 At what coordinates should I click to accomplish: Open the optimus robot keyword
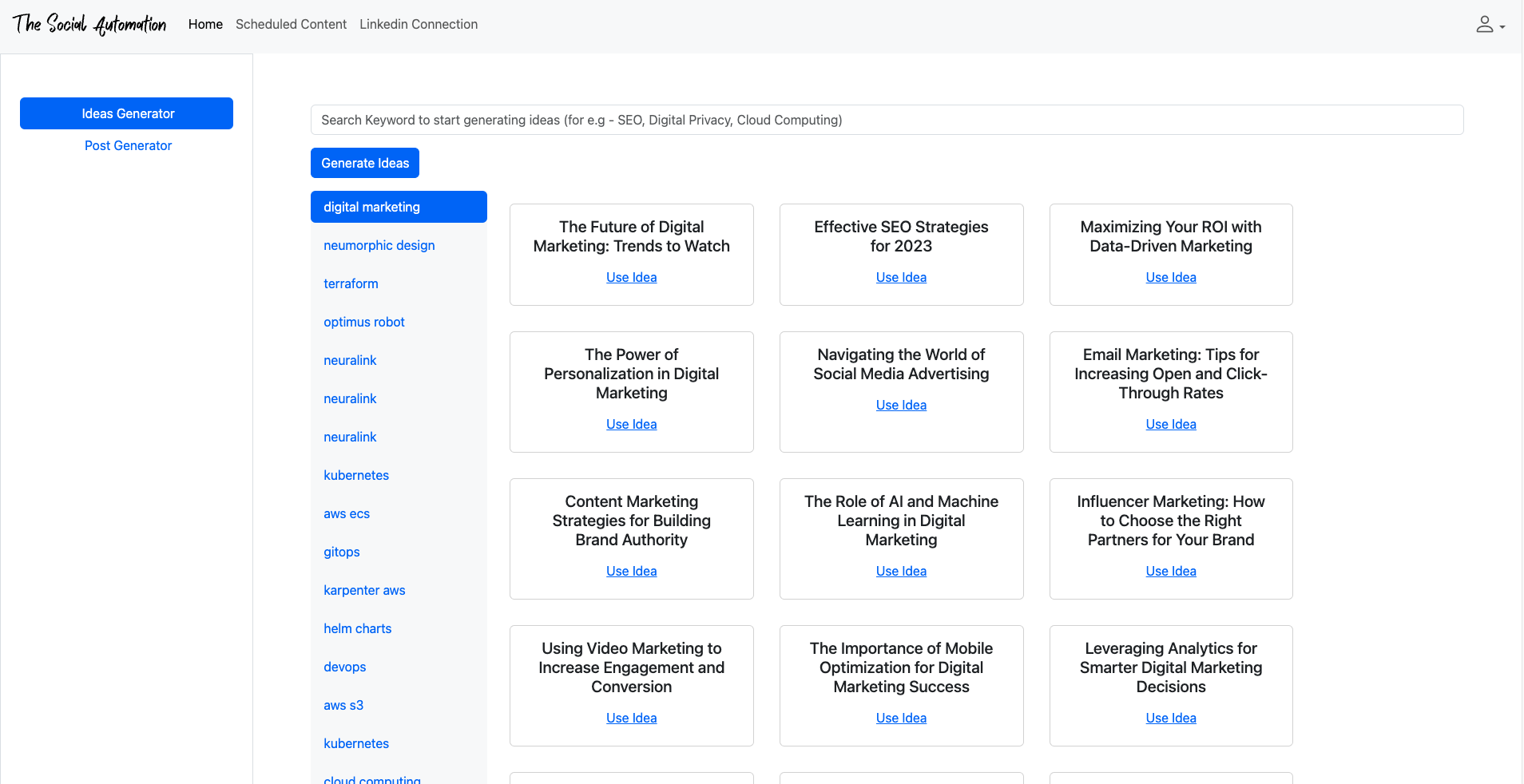coord(364,322)
